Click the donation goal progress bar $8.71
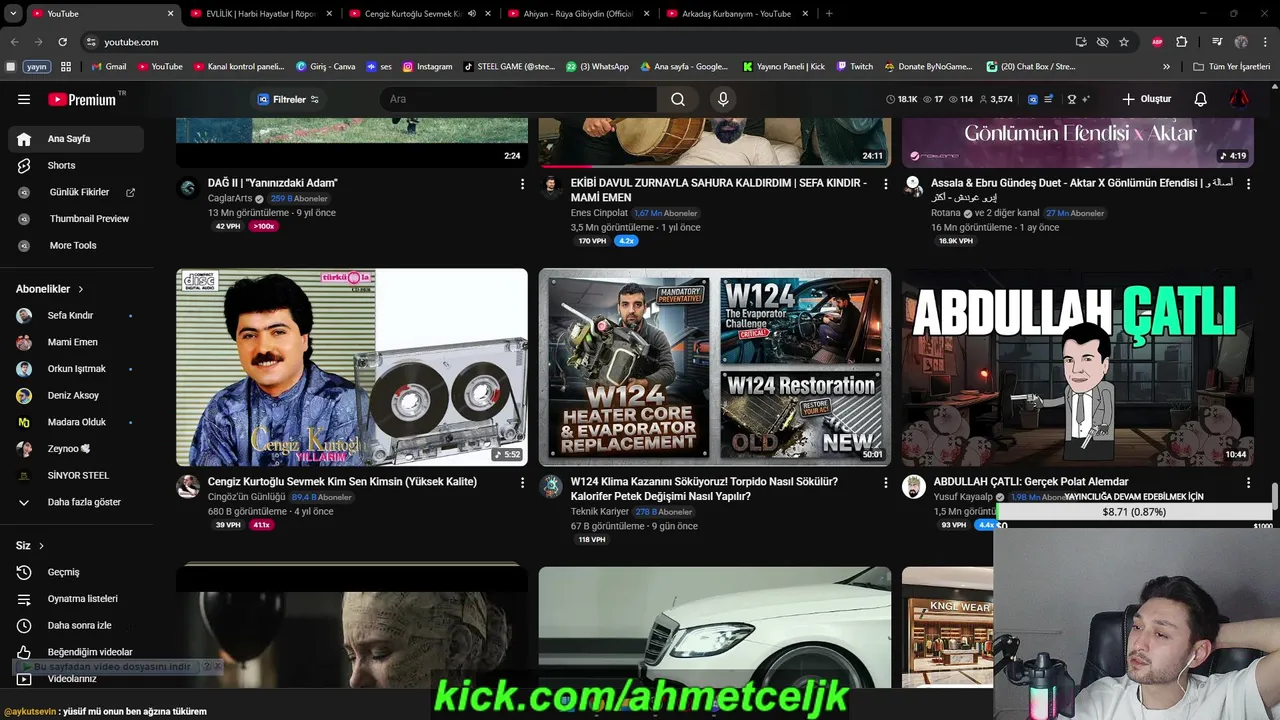 tap(1134, 512)
